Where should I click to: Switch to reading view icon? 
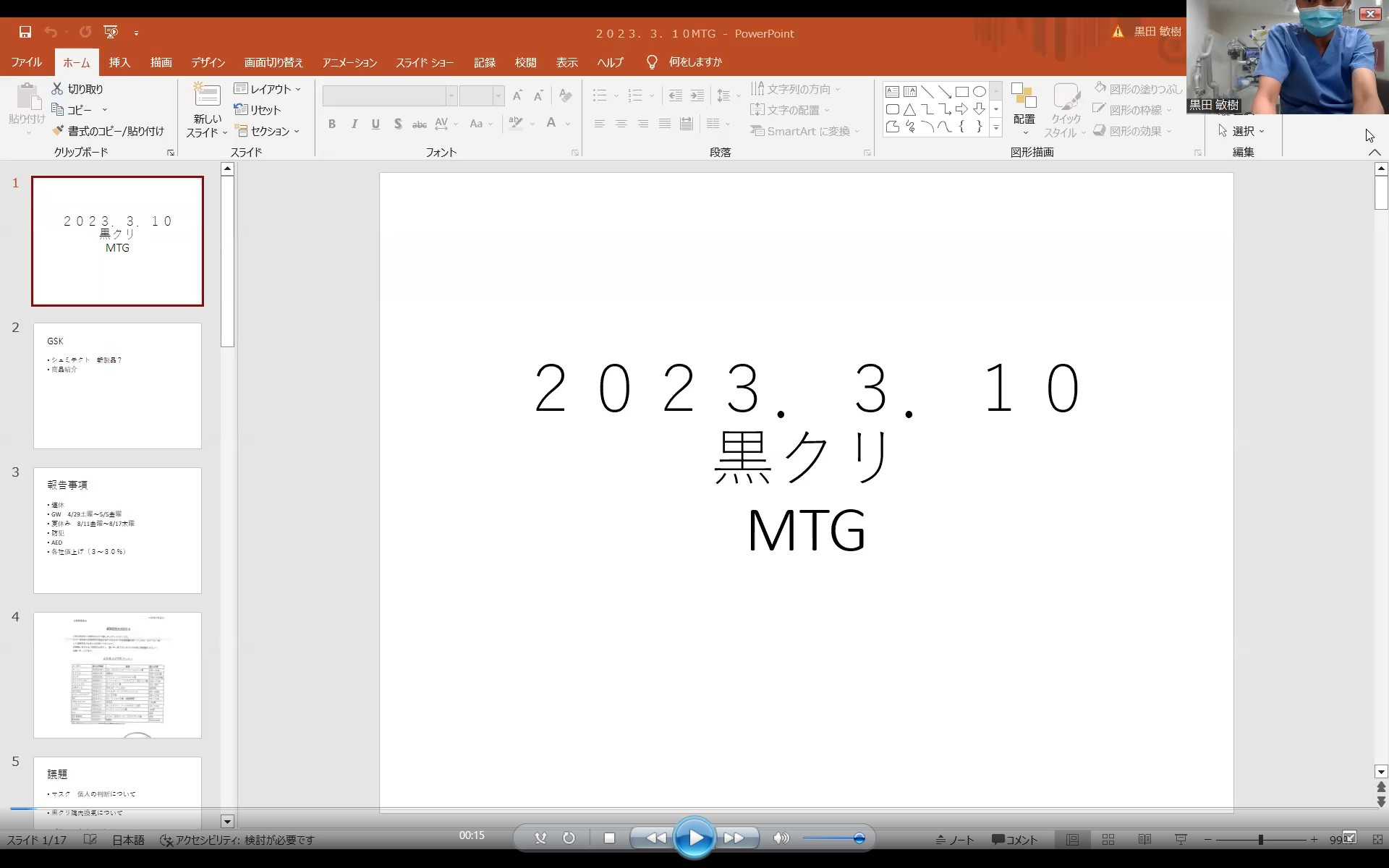click(x=1144, y=840)
